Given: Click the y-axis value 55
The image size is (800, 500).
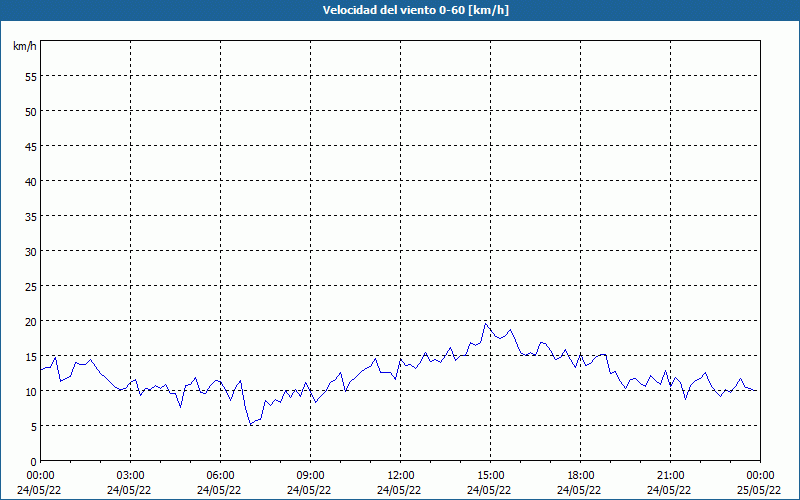Looking at the screenshot, I should coord(31,77).
